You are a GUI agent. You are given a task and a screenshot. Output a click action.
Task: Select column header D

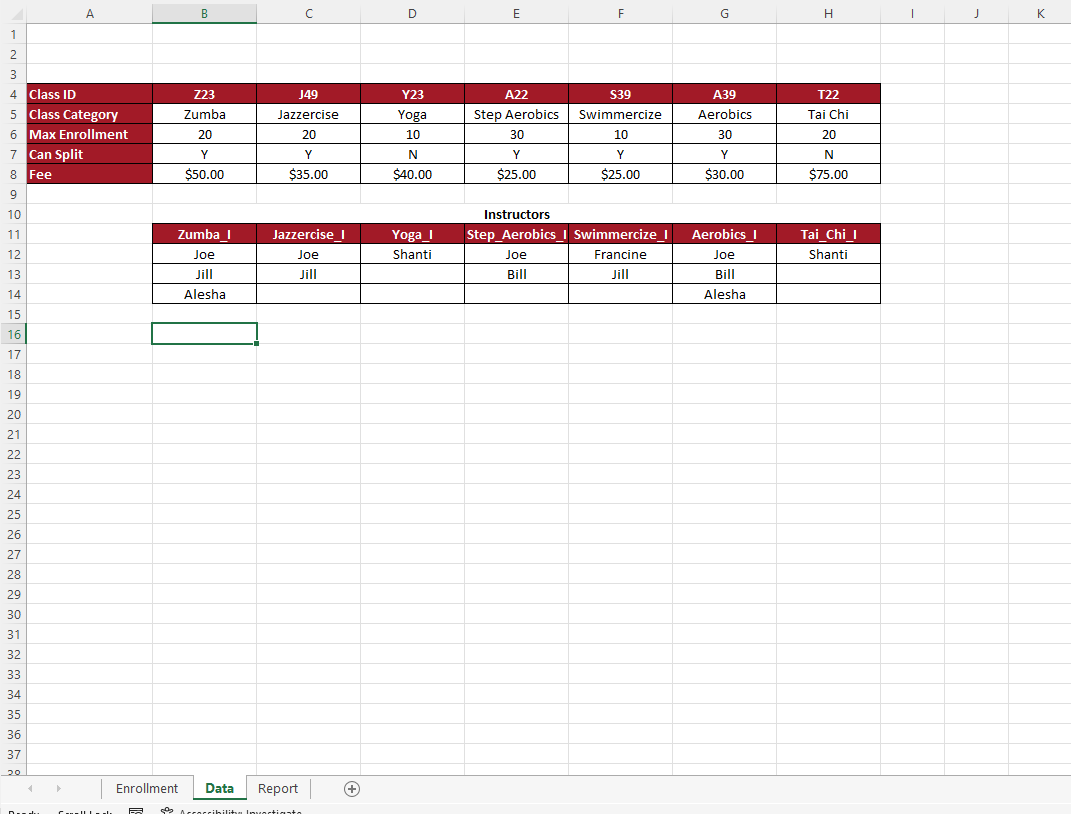[x=412, y=13]
